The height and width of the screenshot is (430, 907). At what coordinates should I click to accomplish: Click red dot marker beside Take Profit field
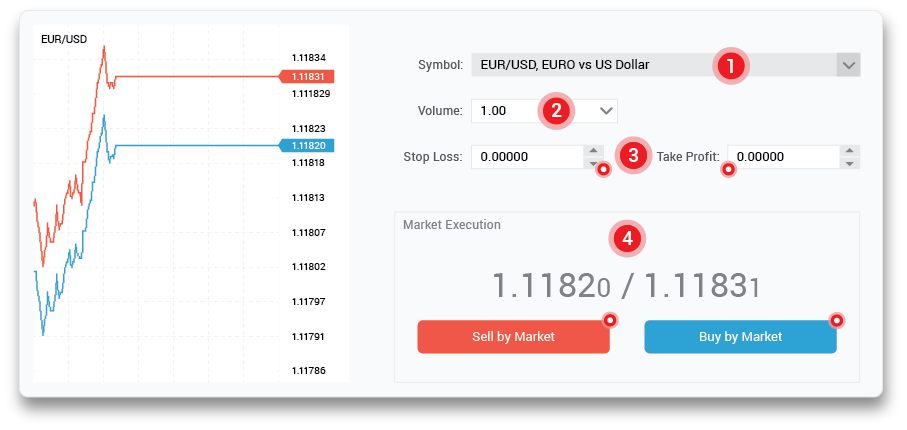tap(728, 170)
